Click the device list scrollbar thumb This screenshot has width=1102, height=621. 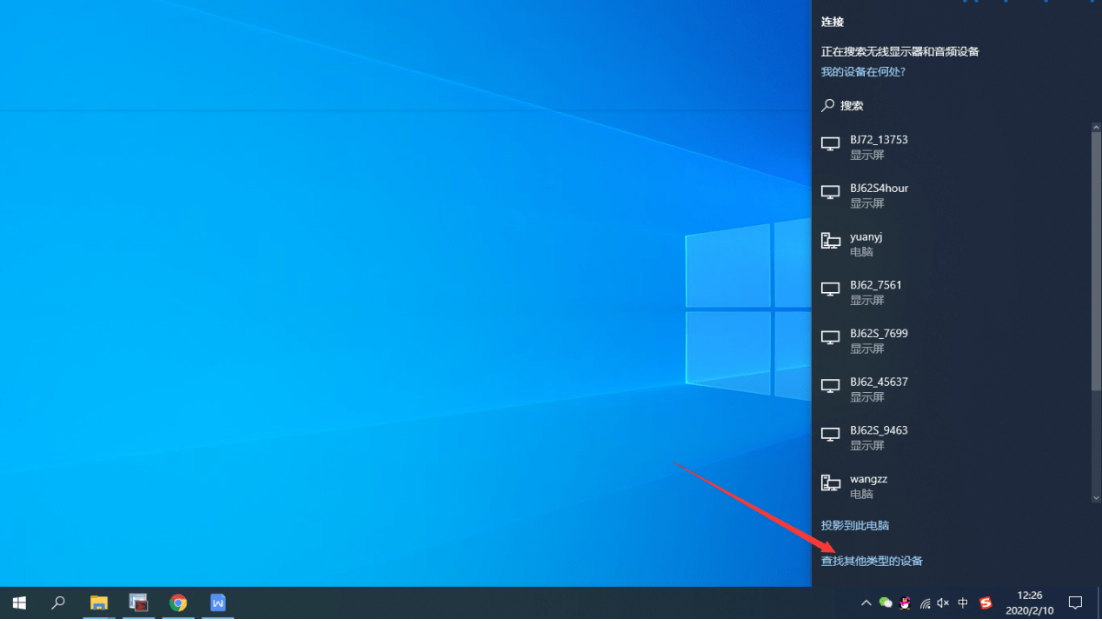tap(1096, 261)
